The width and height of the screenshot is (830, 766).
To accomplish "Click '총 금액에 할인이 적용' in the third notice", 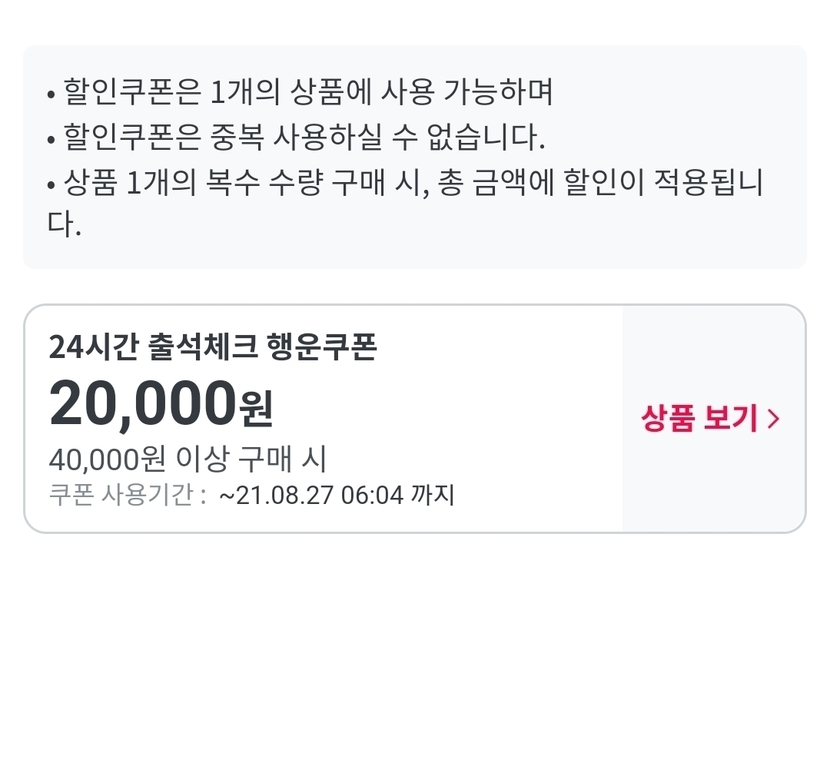I will 590,183.
